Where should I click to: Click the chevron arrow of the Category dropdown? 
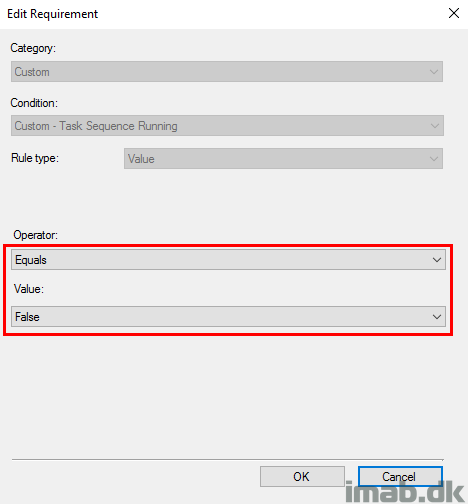[x=434, y=72]
